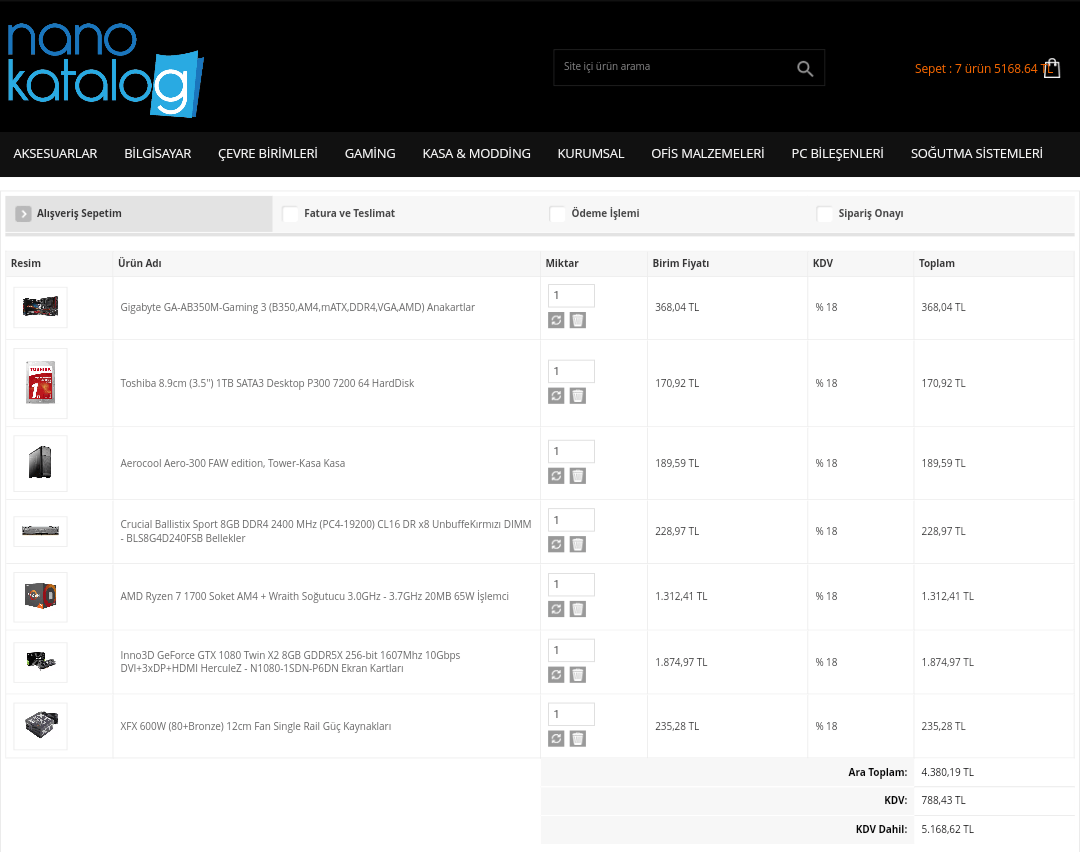Refresh quantity for Inno3D GTX 1080
The width and height of the screenshot is (1080, 852).
[556, 675]
